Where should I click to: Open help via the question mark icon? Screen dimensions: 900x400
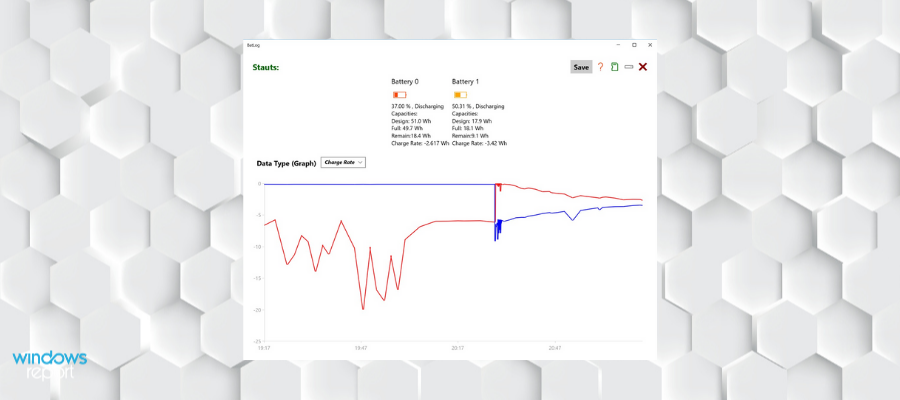[601, 67]
